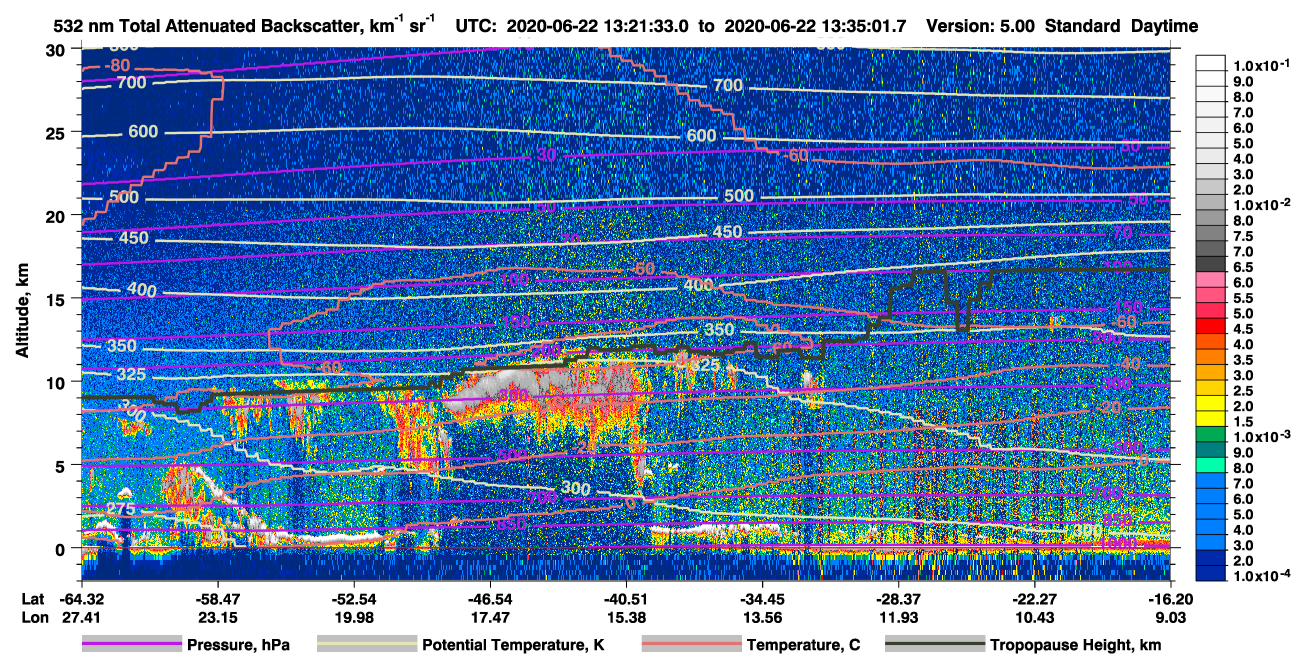Click latitude value -52.54
The image size is (1300, 667).
click(353, 599)
